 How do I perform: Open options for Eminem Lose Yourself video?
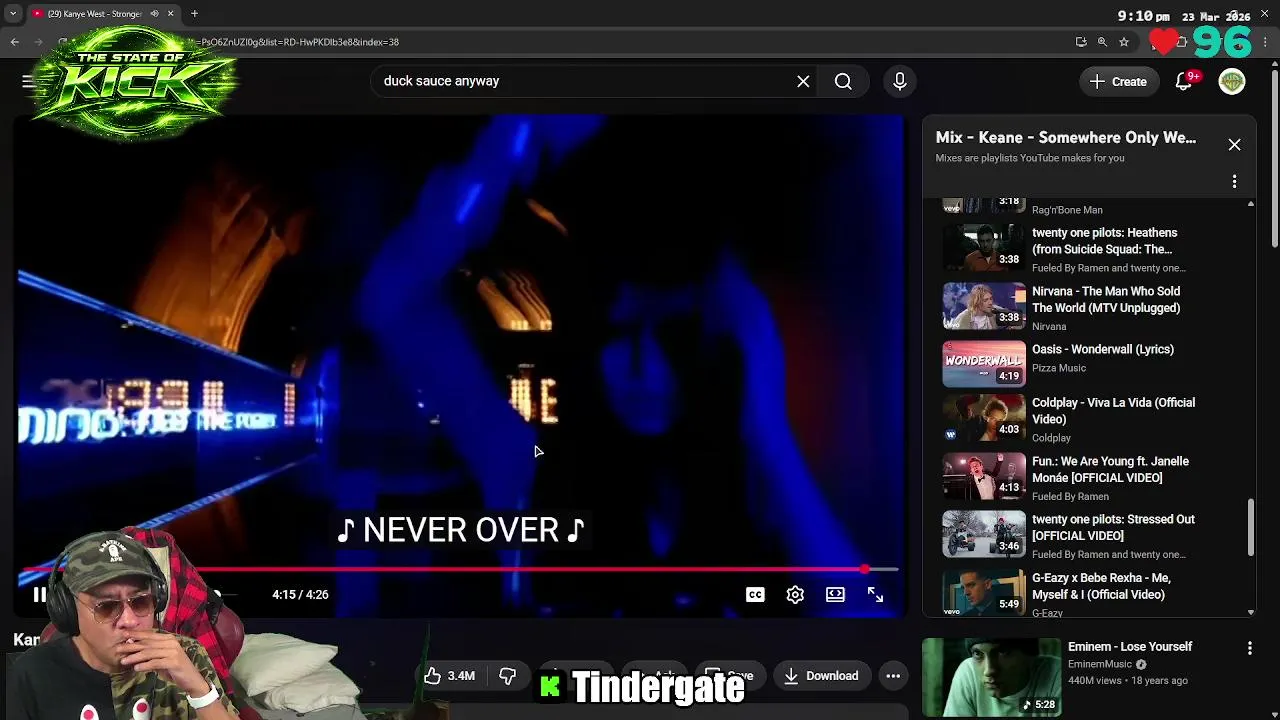coord(1249,649)
